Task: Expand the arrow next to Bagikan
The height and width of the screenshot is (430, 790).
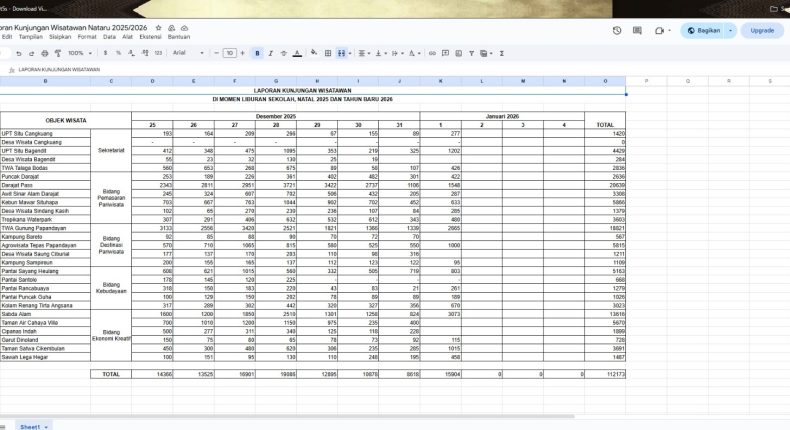Action: (731, 30)
